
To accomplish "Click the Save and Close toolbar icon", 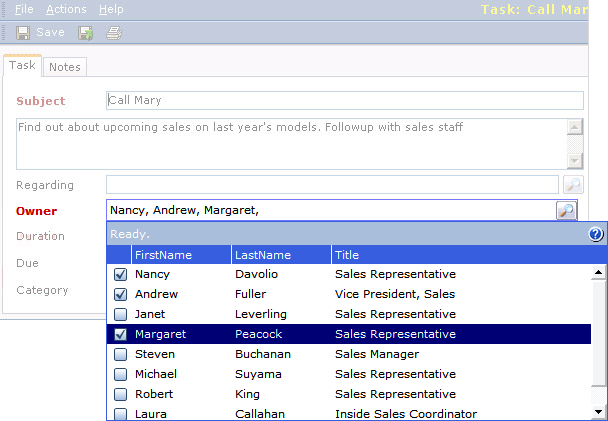I will (85, 33).
